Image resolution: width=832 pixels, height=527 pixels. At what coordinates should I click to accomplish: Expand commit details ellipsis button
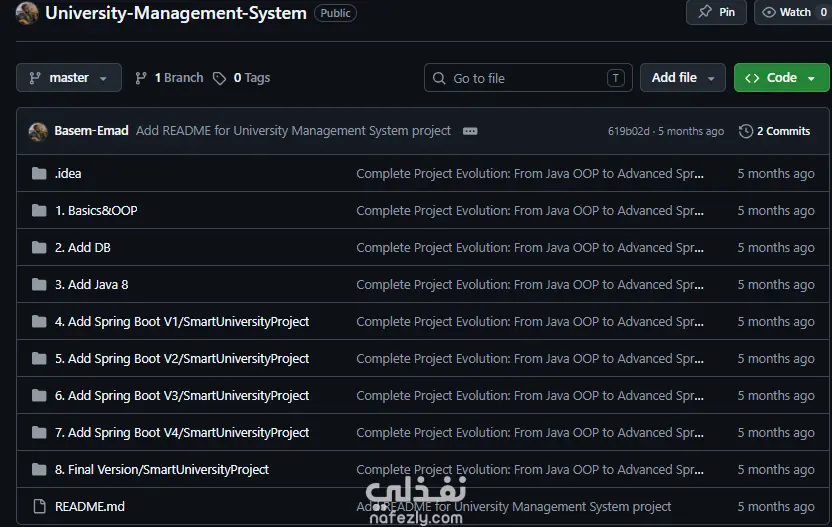[x=470, y=131]
